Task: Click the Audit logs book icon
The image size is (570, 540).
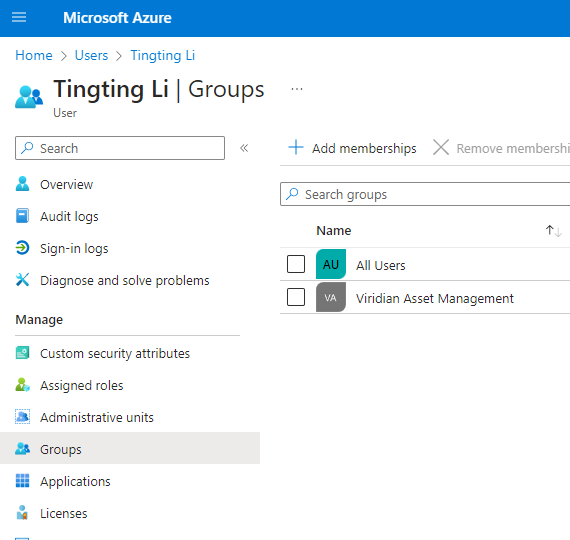Action: click(x=23, y=216)
